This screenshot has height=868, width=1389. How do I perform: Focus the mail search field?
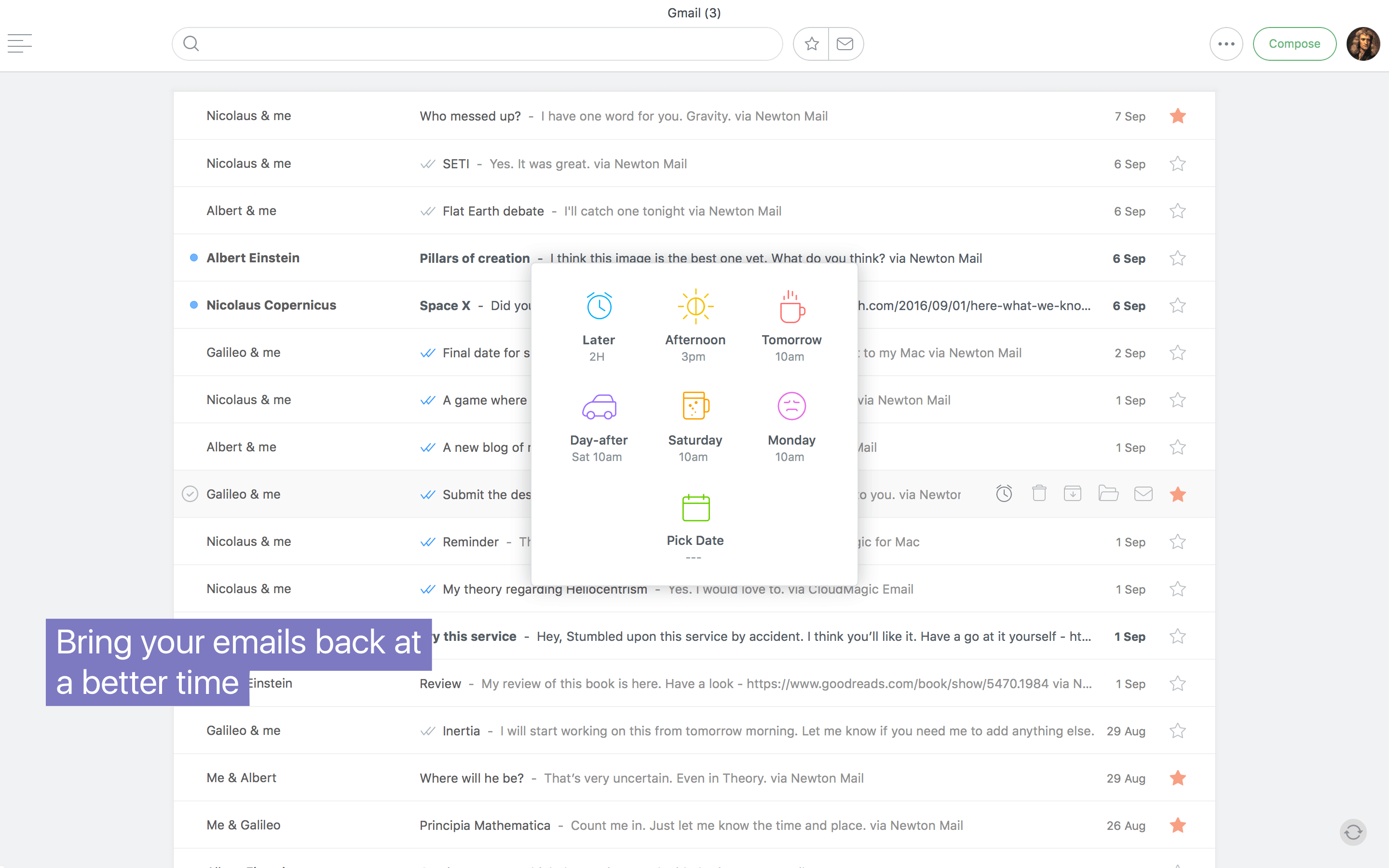pyautogui.click(x=477, y=43)
